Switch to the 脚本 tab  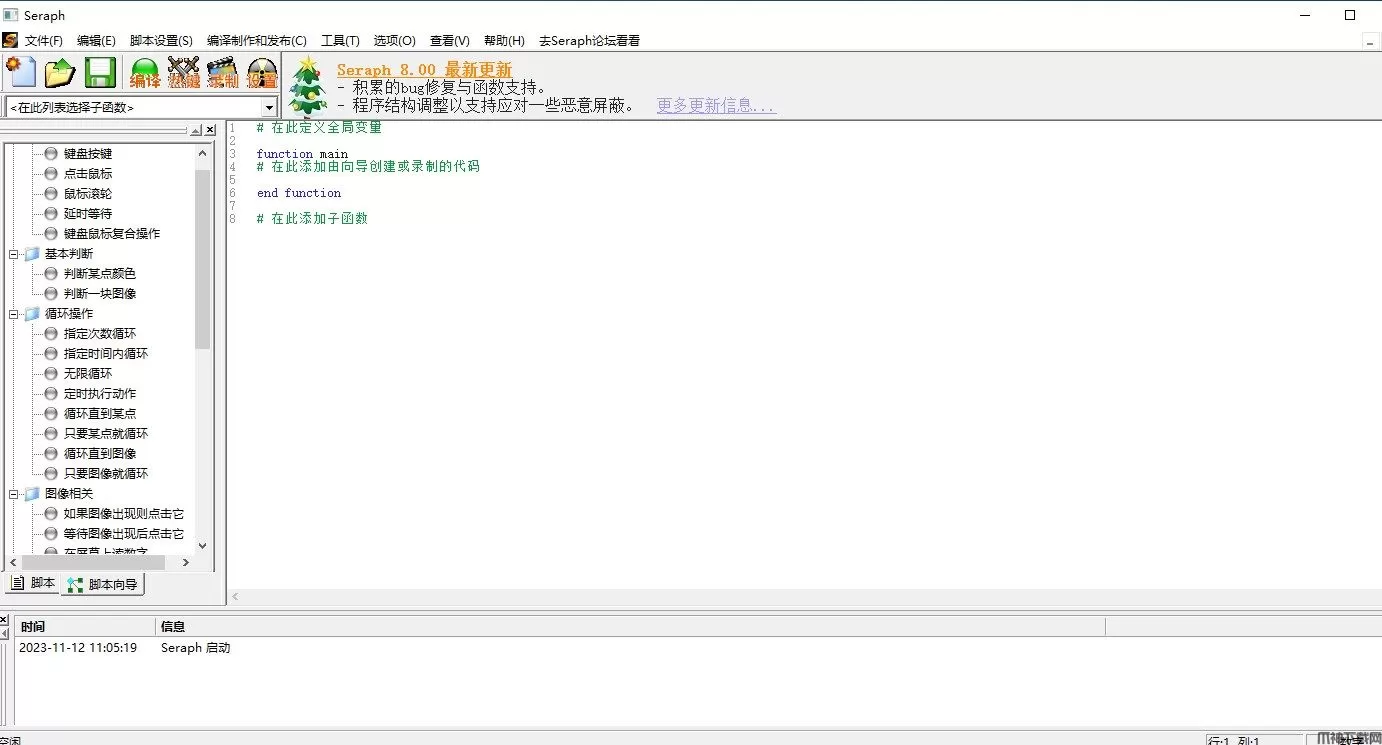click(33, 583)
